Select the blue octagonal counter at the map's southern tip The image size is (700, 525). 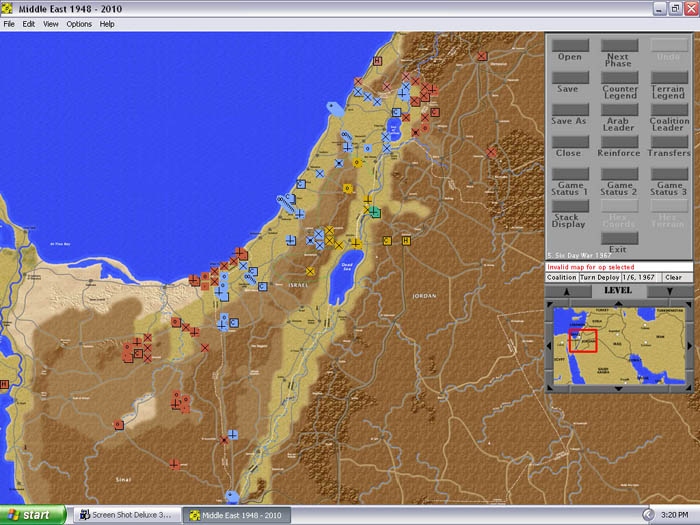232,496
